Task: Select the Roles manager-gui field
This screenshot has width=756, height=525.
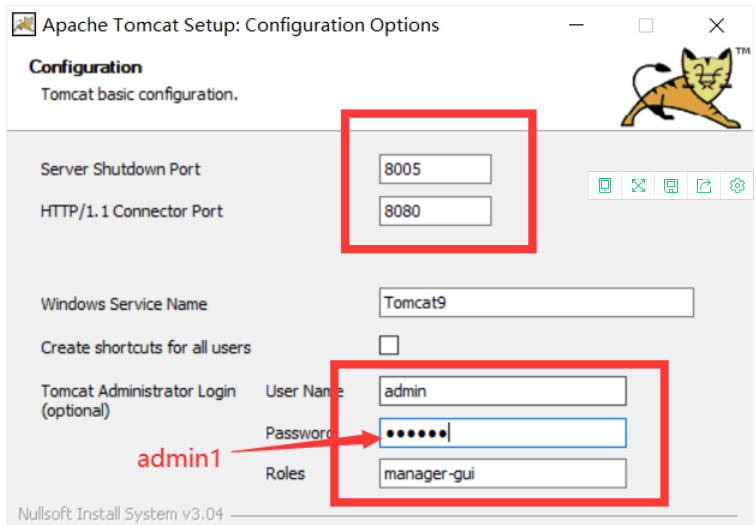Action: [503, 473]
